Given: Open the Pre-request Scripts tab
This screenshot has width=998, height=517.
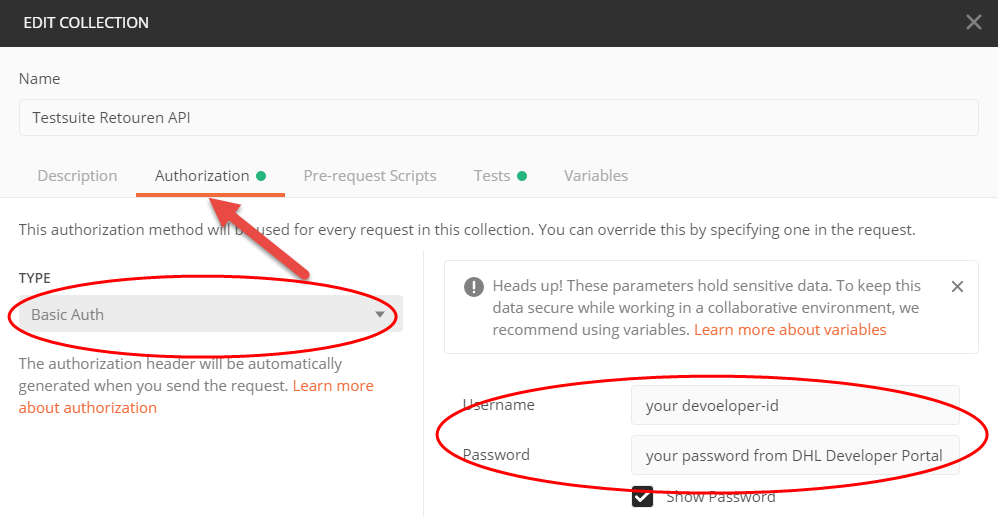Looking at the screenshot, I should click(x=370, y=176).
